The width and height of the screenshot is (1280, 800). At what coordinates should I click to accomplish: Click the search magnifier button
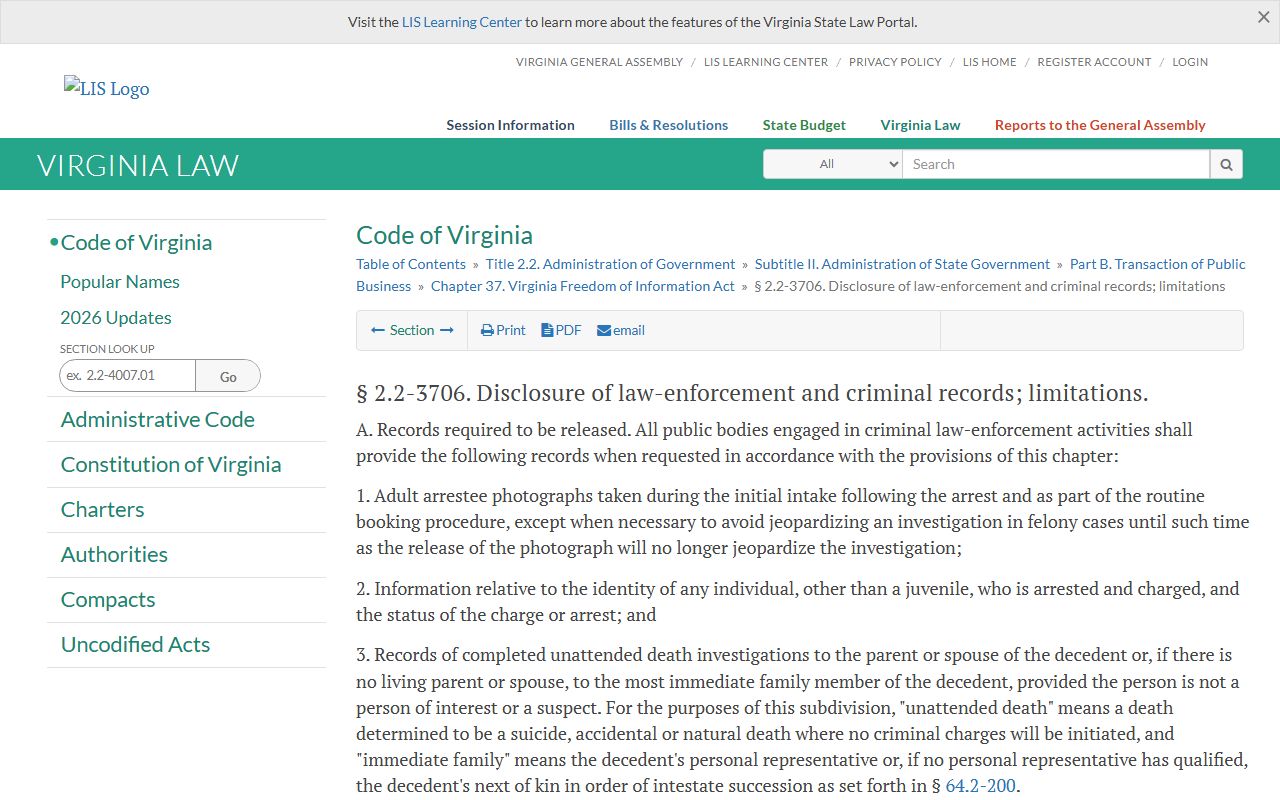click(x=1226, y=164)
